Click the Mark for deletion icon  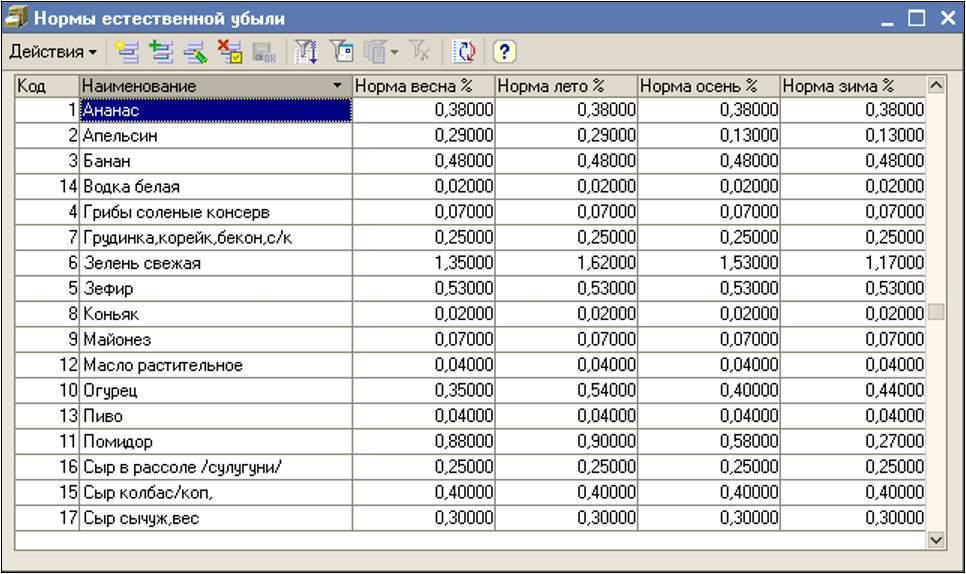229,50
